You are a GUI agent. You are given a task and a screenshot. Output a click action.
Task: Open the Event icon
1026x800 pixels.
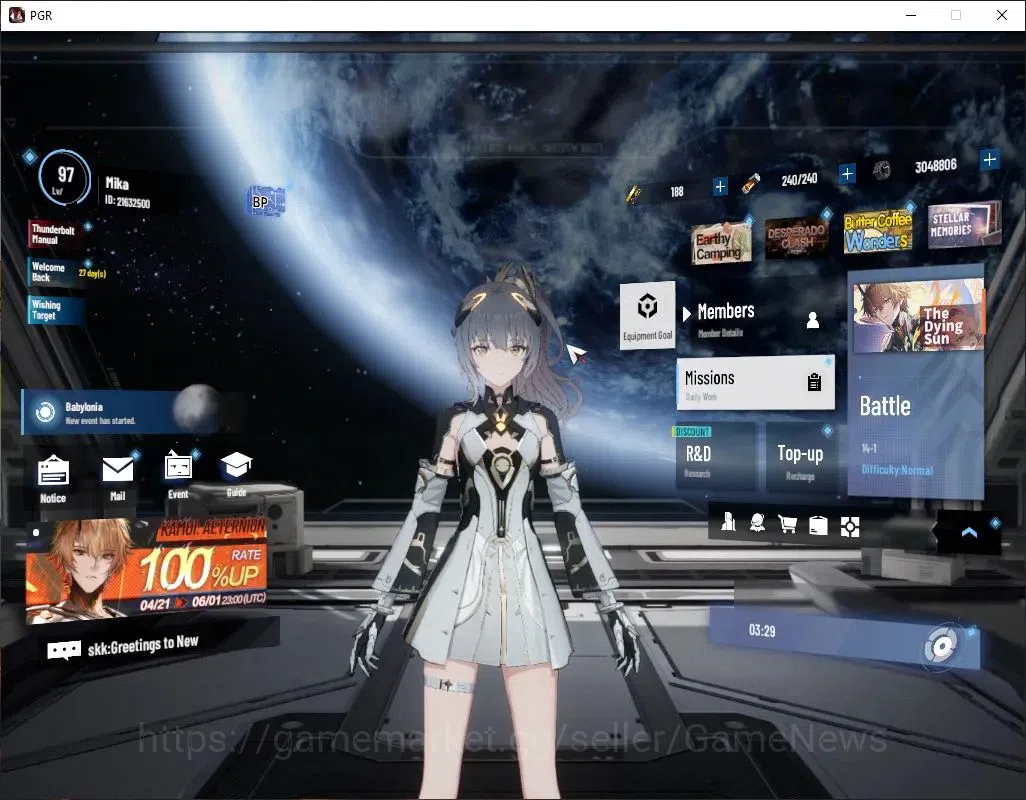click(178, 467)
